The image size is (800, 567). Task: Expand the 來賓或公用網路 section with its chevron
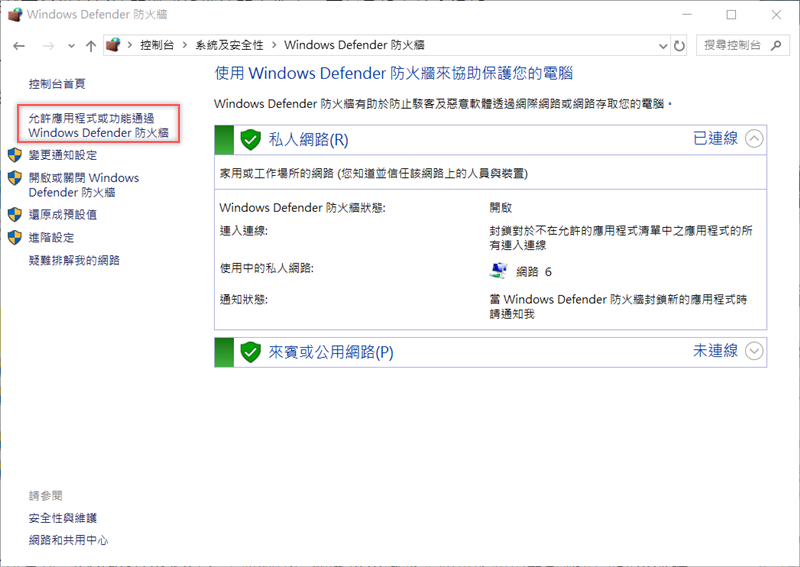click(x=754, y=351)
